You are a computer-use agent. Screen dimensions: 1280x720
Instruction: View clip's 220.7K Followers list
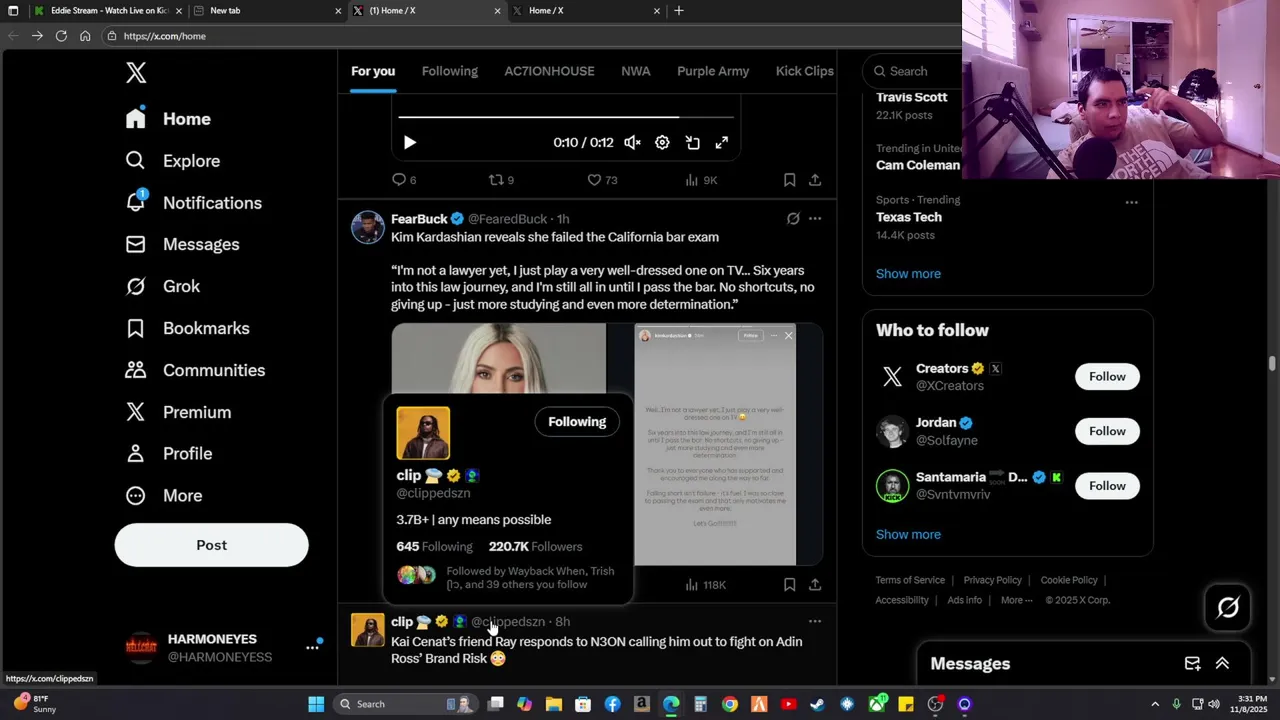coord(535,547)
